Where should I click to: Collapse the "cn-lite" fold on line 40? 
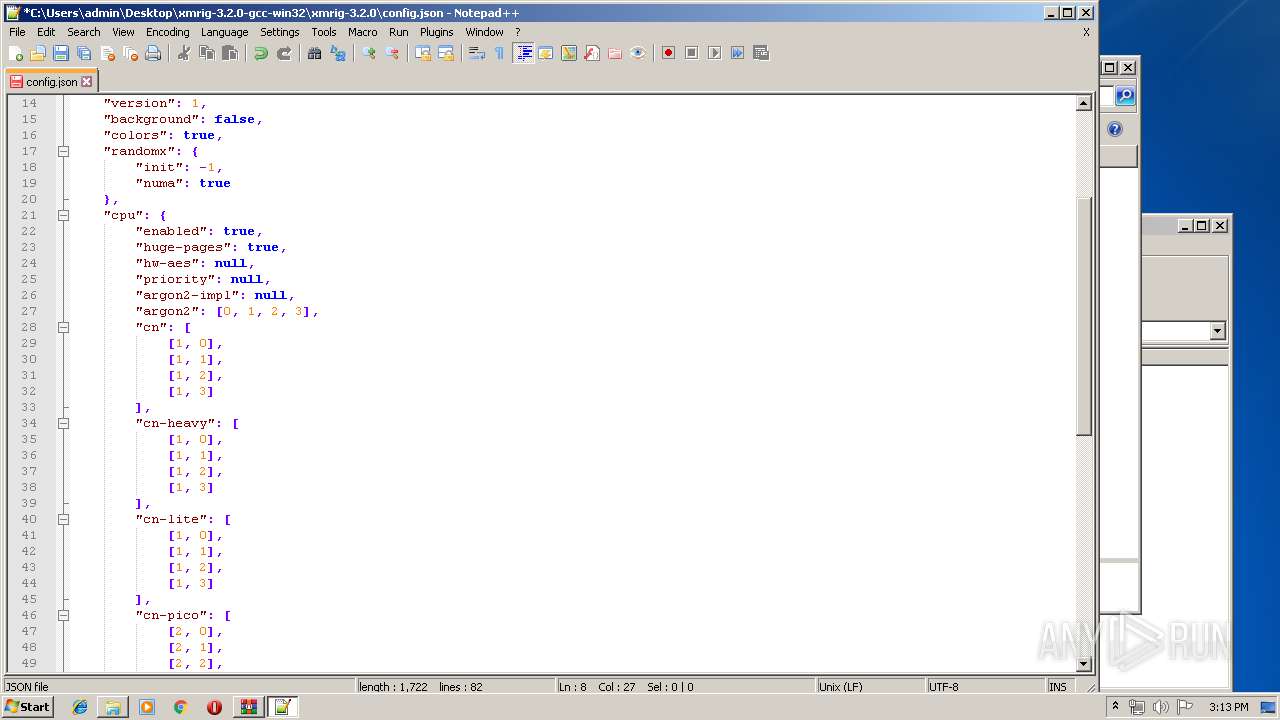pos(63,519)
